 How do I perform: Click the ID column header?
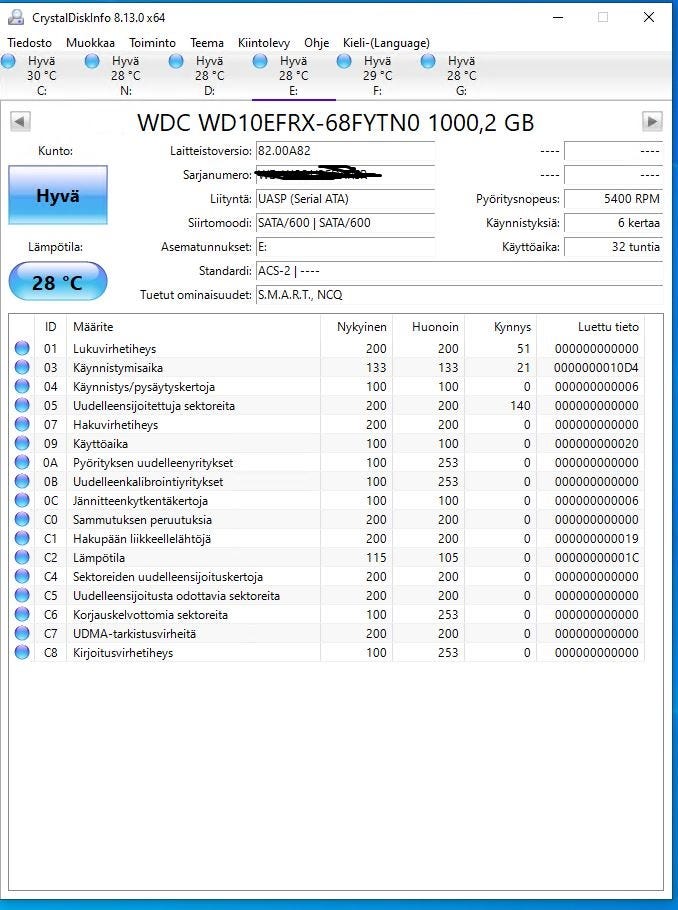[51, 327]
